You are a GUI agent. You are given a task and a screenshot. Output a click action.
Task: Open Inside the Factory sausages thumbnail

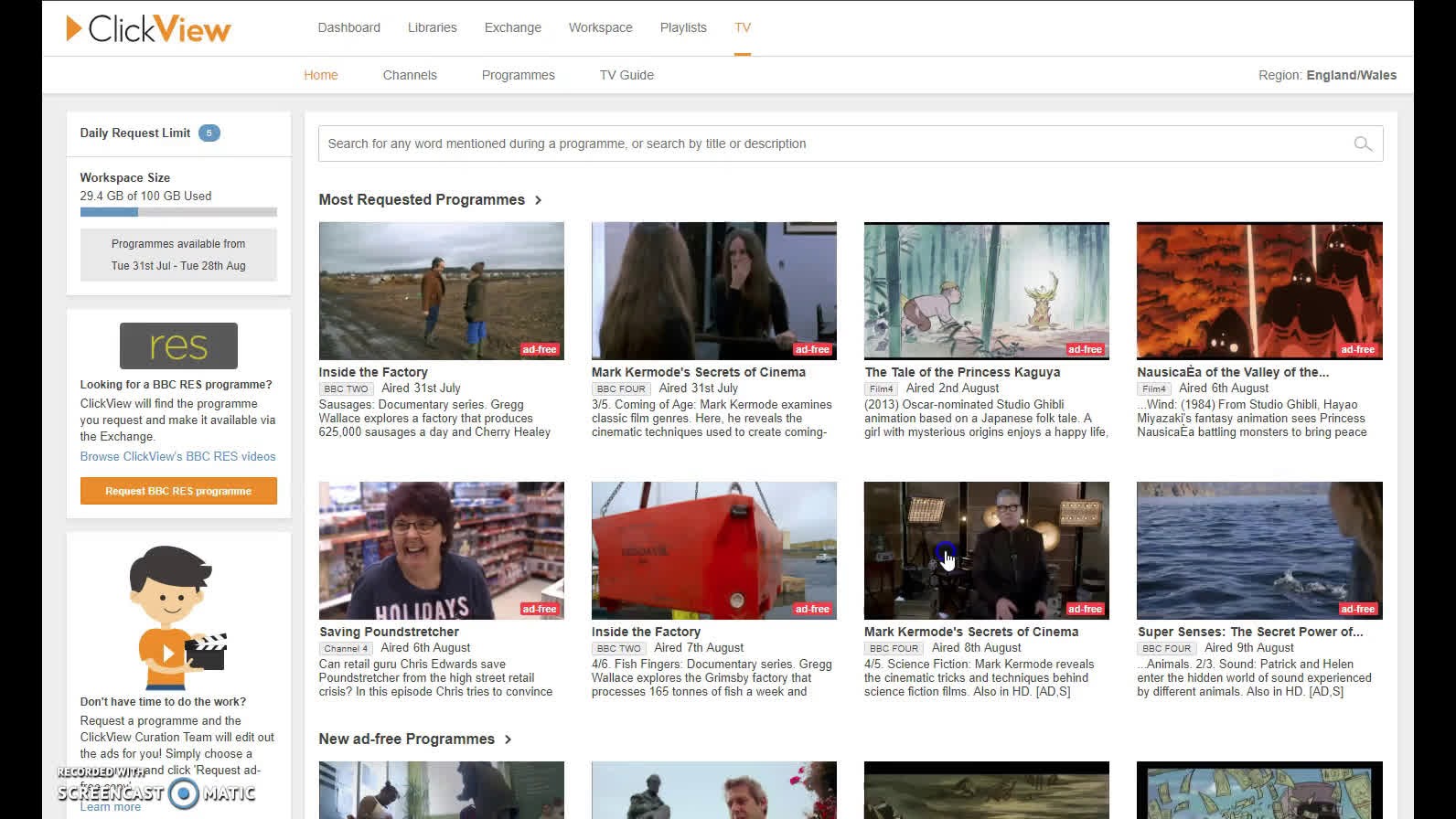(442, 291)
